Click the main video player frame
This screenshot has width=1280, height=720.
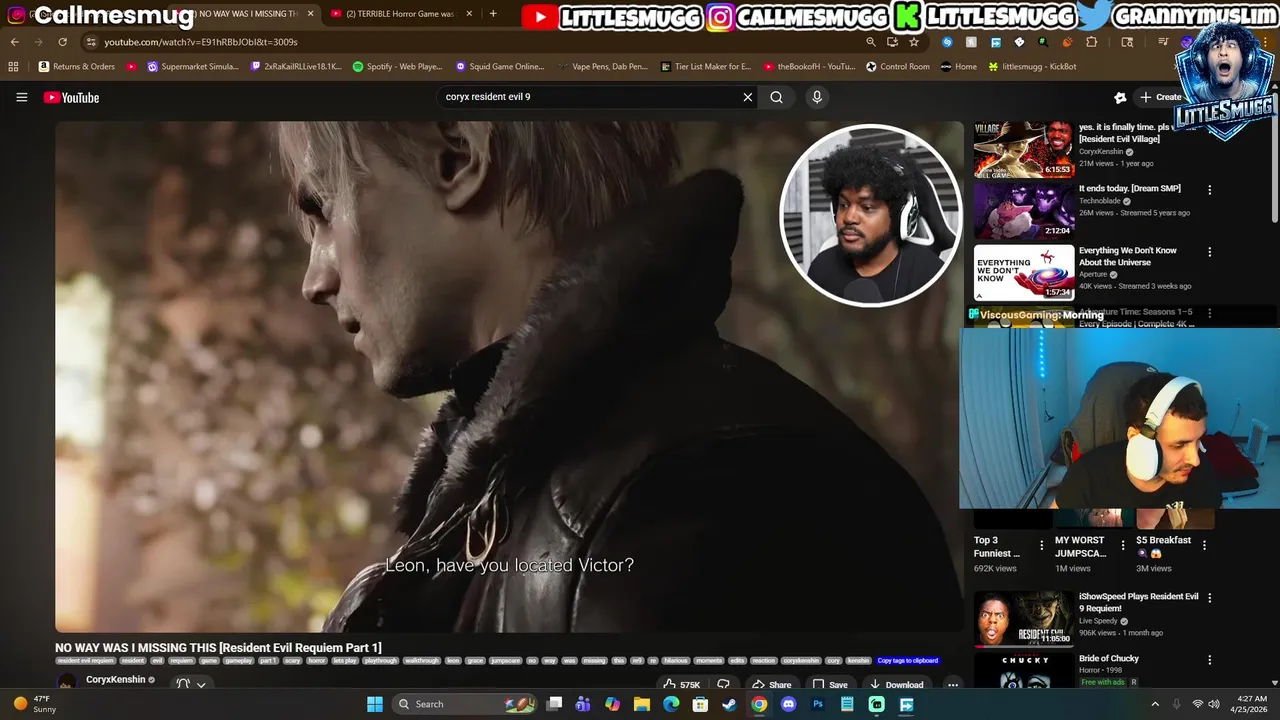click(509, 377)
